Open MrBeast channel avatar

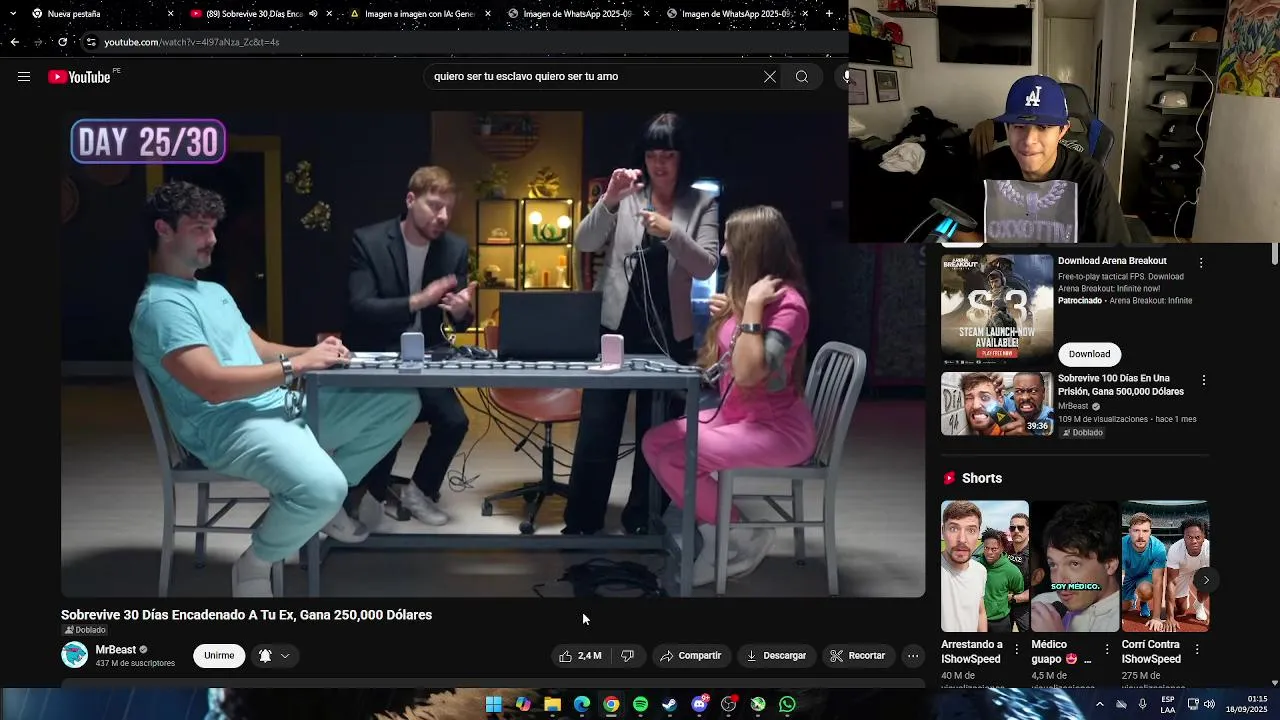point(75,656)
